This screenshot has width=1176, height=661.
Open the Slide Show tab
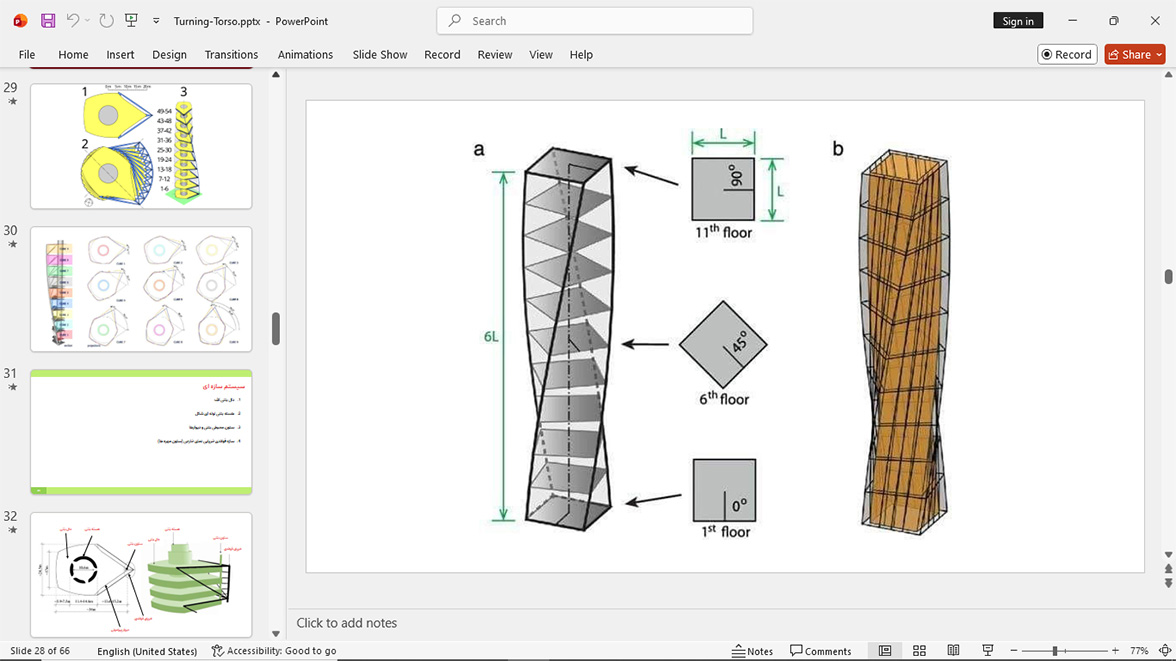pos(380,55)
